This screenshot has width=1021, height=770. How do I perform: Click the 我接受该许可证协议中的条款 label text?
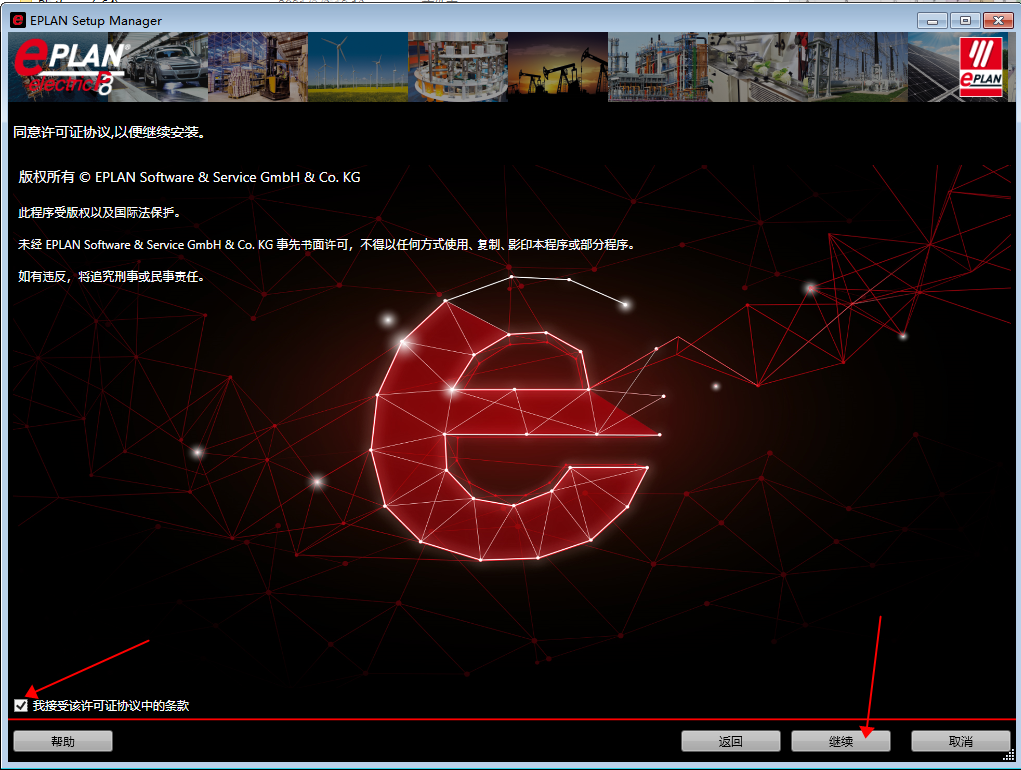110,706
